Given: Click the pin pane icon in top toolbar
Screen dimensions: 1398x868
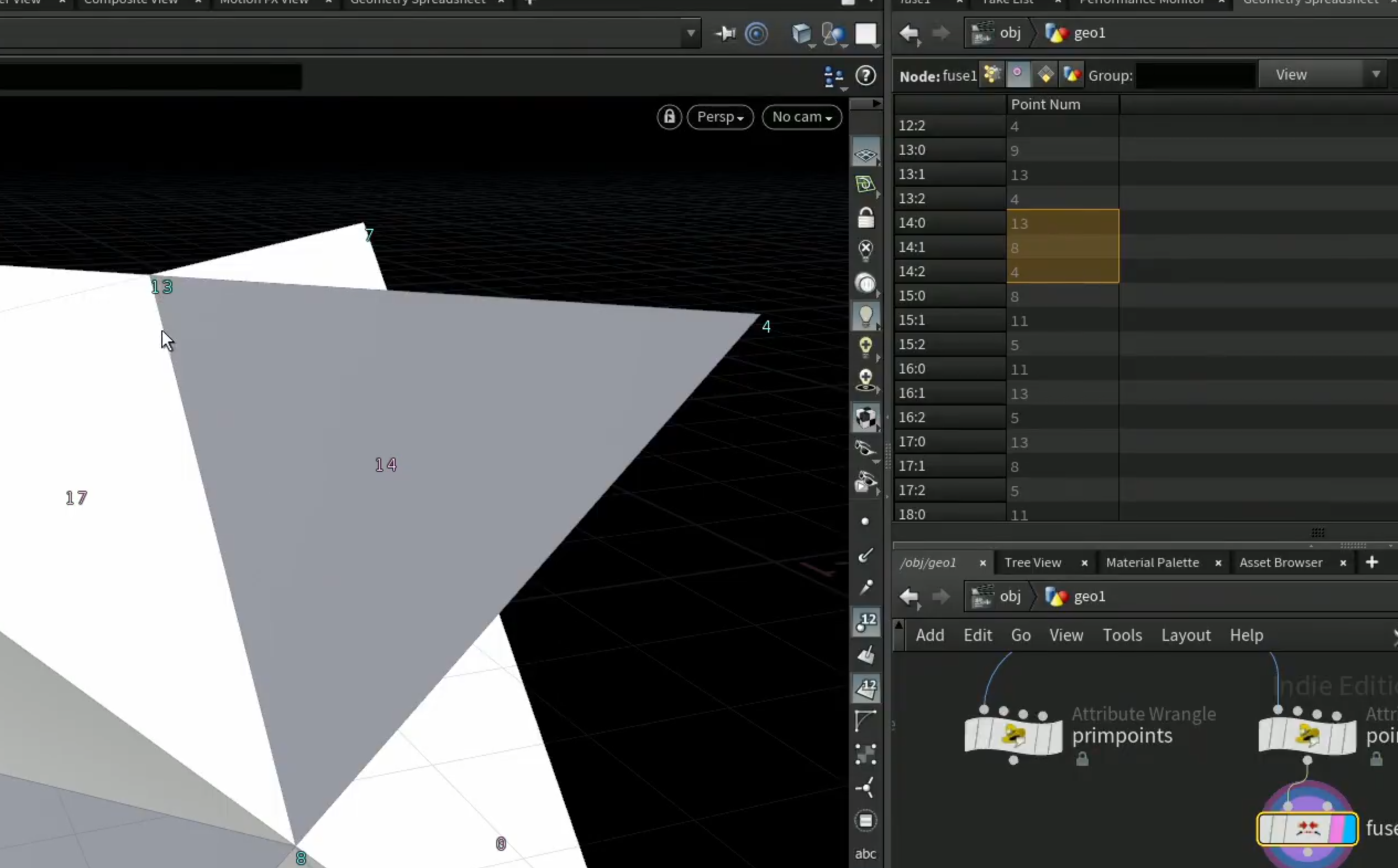Looking at the screenshot, I should click(x=725, y=34).
